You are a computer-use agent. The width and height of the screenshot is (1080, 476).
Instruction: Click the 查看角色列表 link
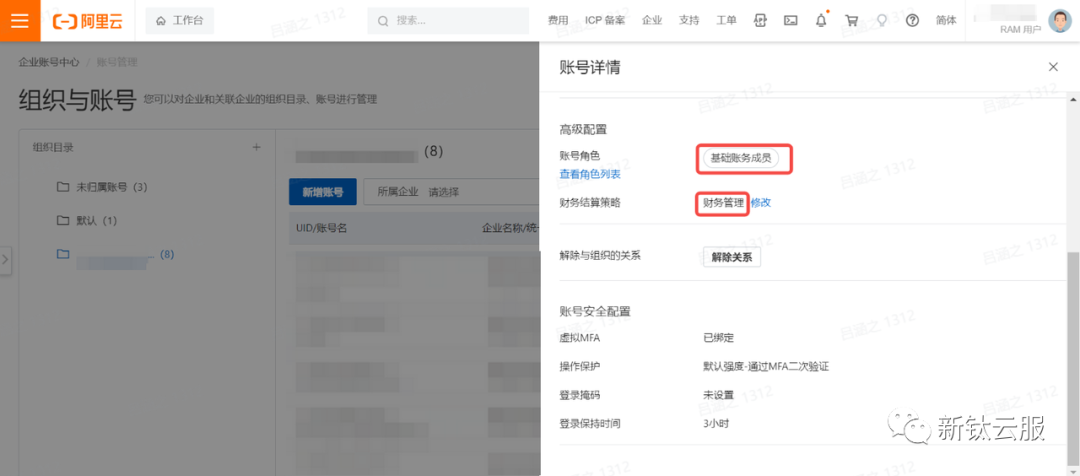tap(590, 174)
